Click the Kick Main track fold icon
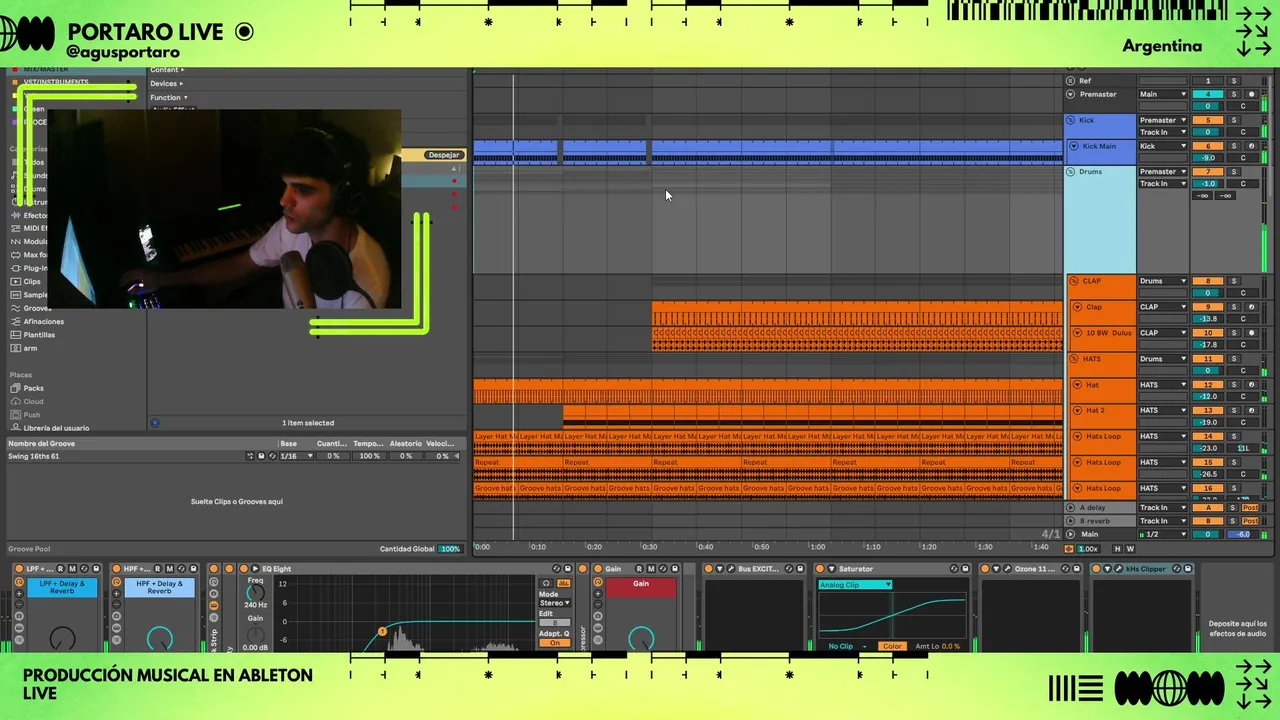The image size is (1280, 720). tap(1075, 146)
